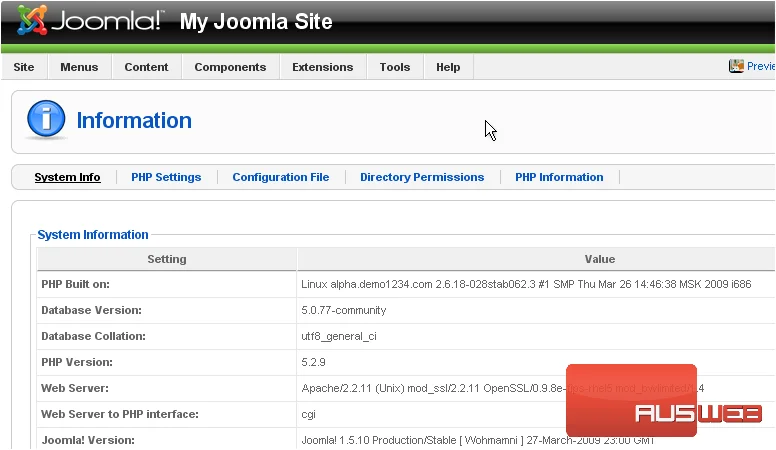Click the Preview link
Image resolution: width=776 pixels, height=450 pixels.
(x=761, y=66)
